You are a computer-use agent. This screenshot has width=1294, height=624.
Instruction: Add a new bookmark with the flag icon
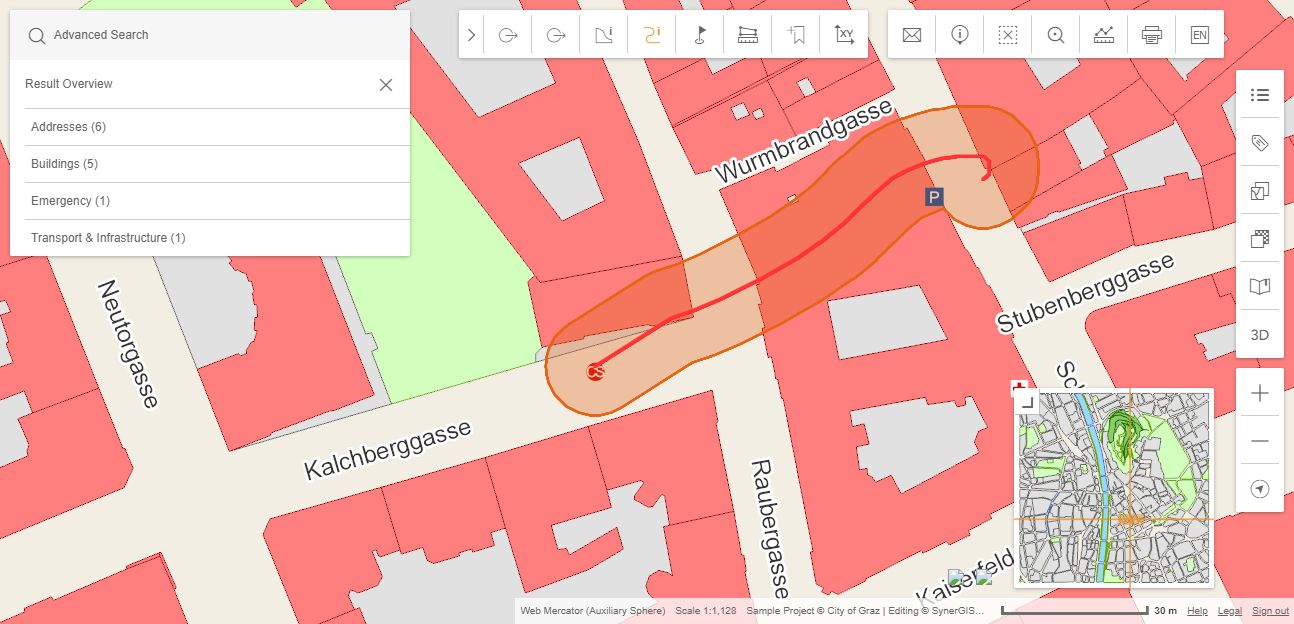(x=795, y=33)
